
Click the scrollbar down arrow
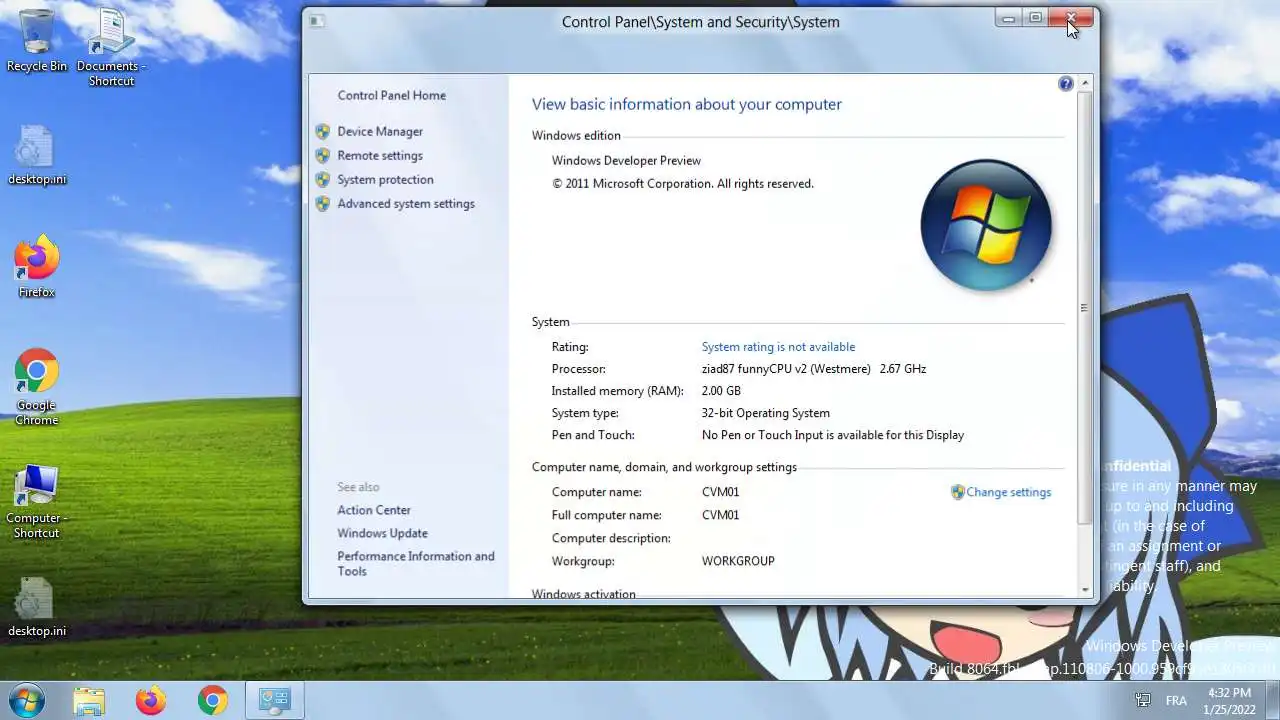click(x=1086, y=590)
